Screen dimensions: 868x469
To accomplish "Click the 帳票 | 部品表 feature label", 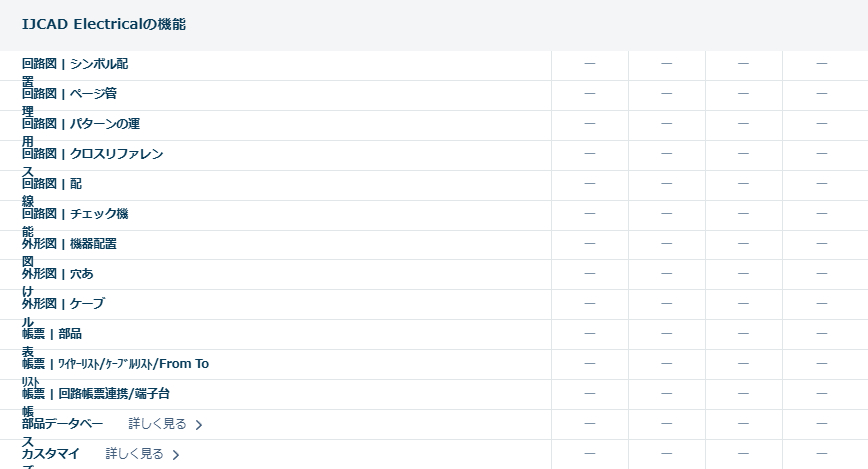I will [x=52, y=334].
